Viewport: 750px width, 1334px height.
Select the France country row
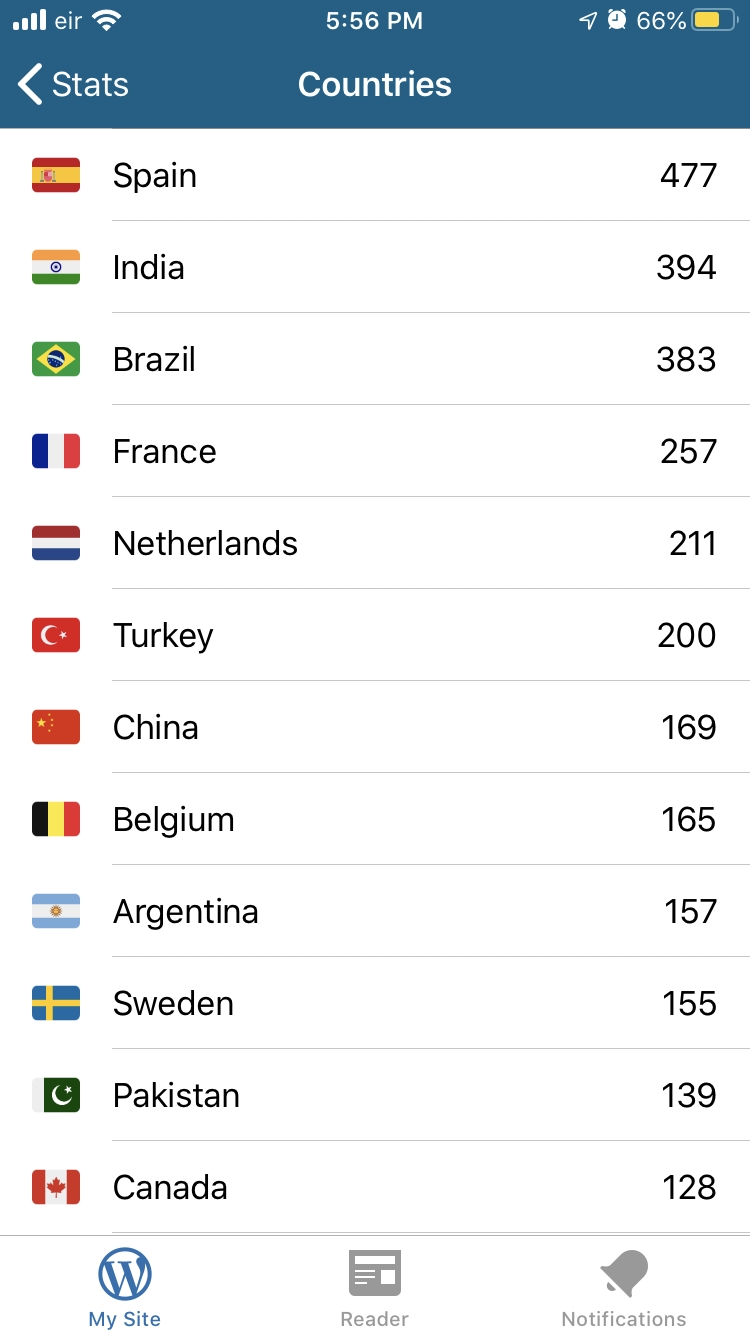click(375, 451)
